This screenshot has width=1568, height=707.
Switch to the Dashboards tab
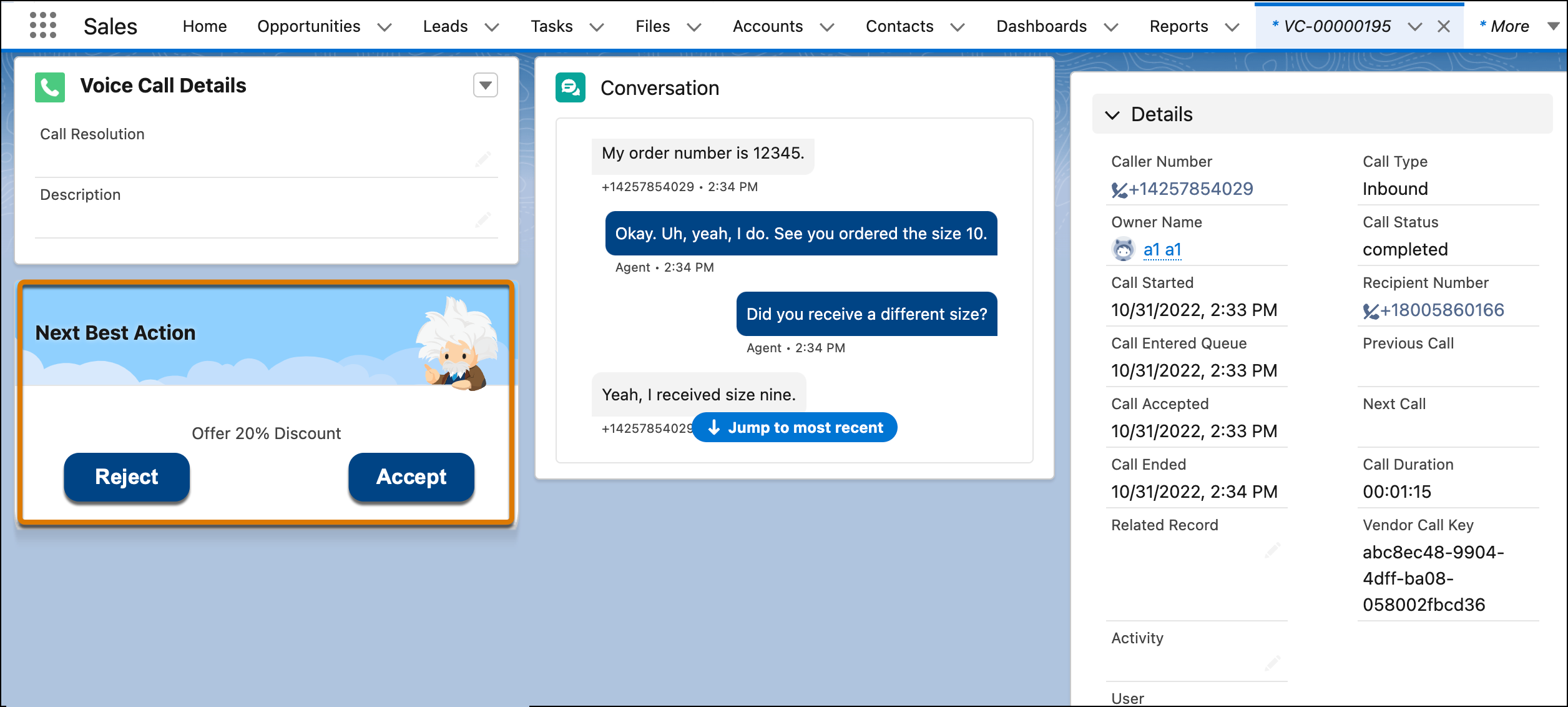(x=1042, y=26)
